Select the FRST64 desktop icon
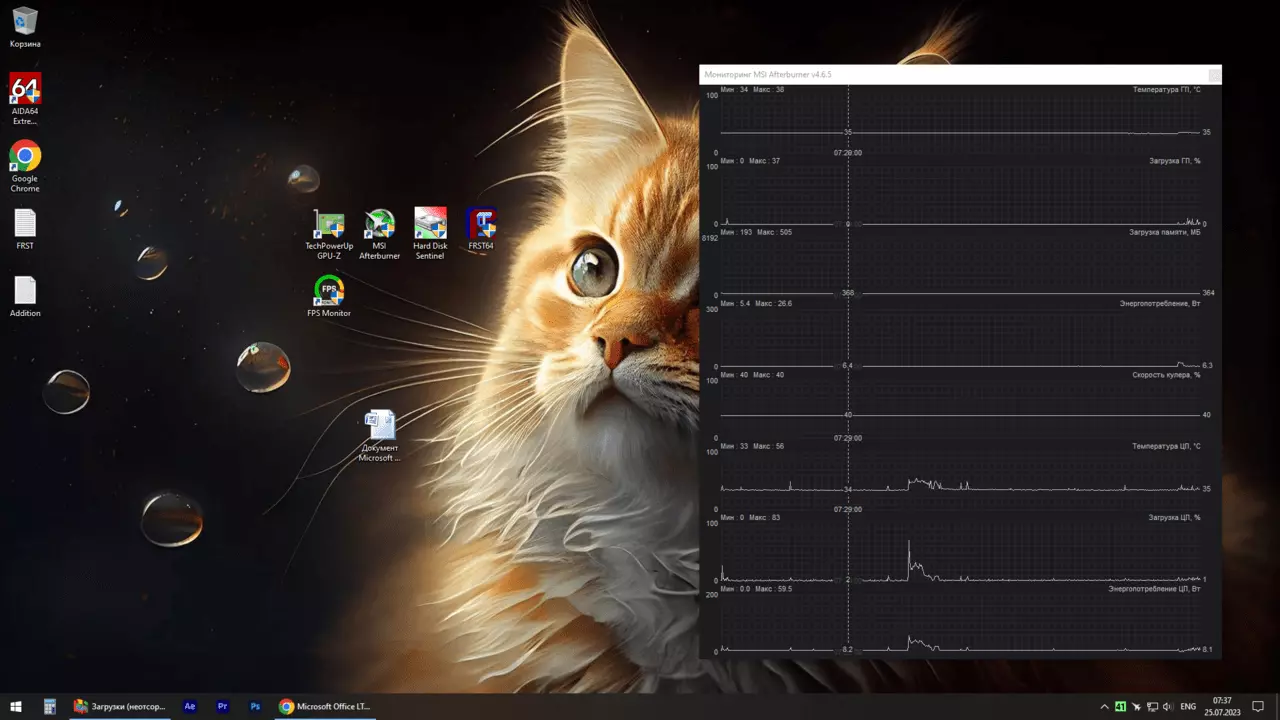 pyautogui.click(x=481, y=229)
